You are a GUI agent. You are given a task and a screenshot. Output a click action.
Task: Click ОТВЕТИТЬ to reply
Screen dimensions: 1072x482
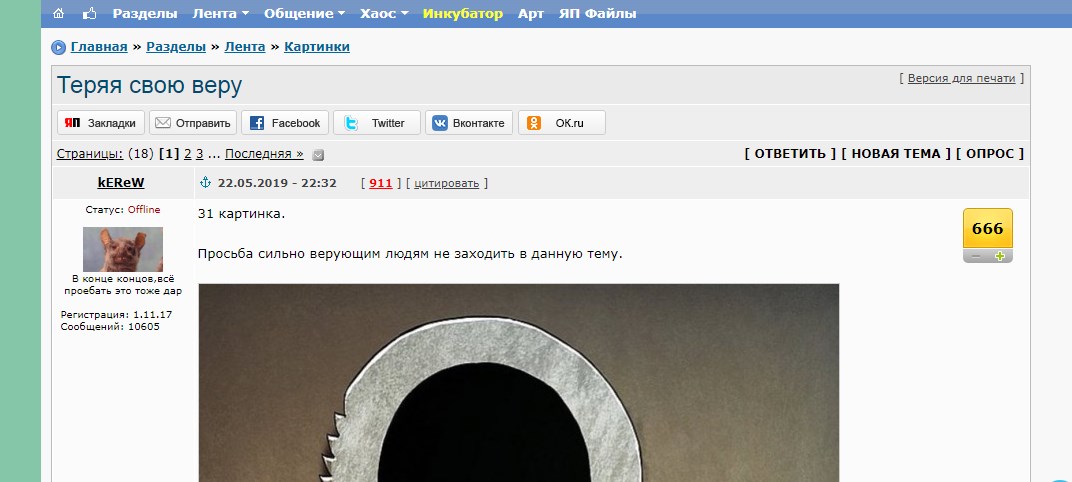pos(790,154)
